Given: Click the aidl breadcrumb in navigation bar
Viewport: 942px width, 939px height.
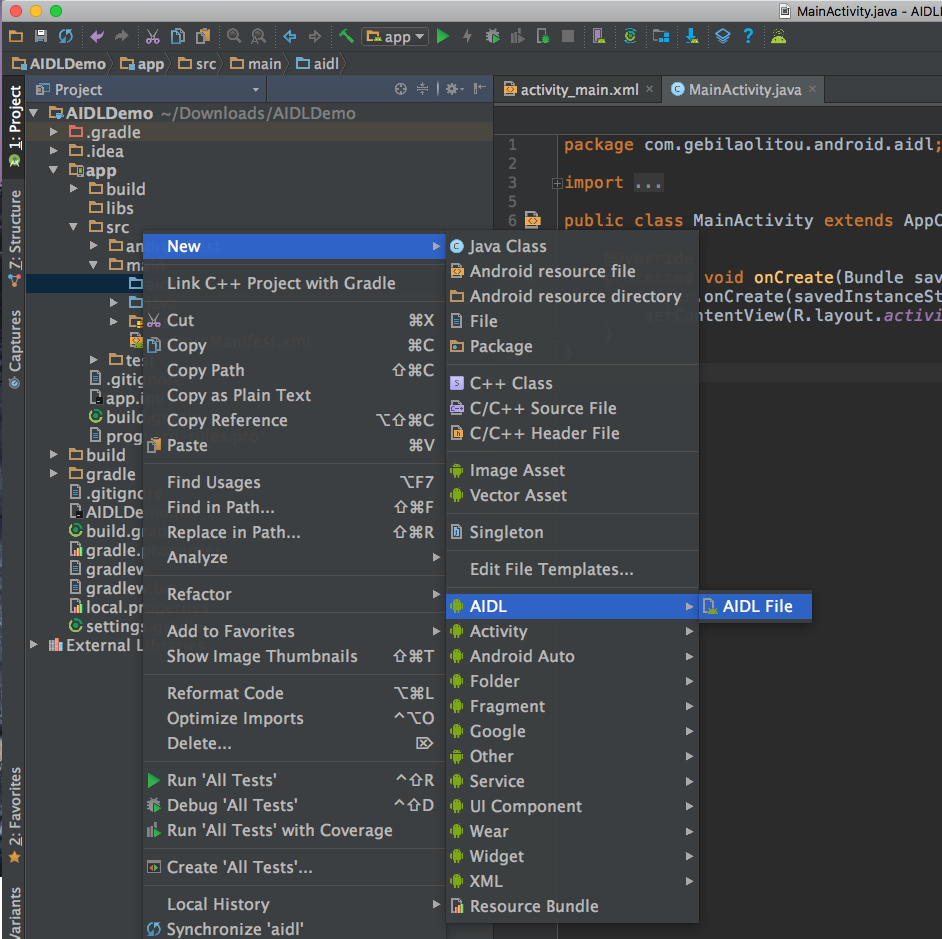Looking at the screenshot, I should [318, 64].
